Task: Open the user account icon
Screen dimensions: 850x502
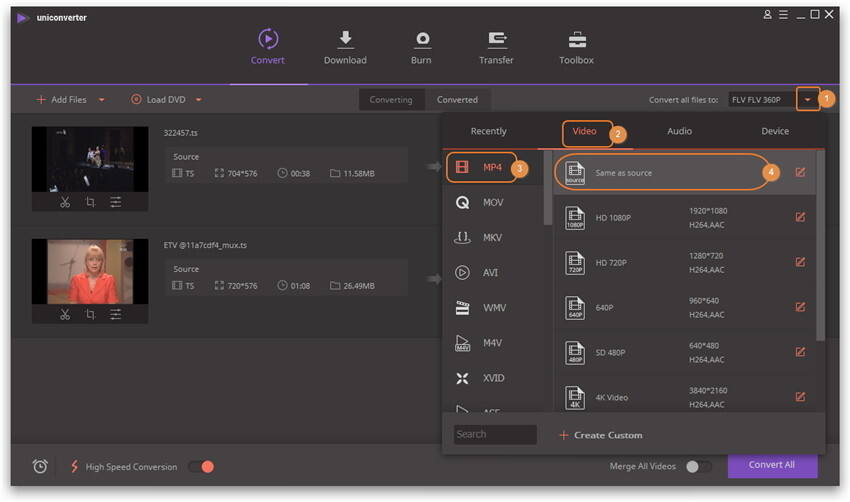Action: click(x=768, y=15)
